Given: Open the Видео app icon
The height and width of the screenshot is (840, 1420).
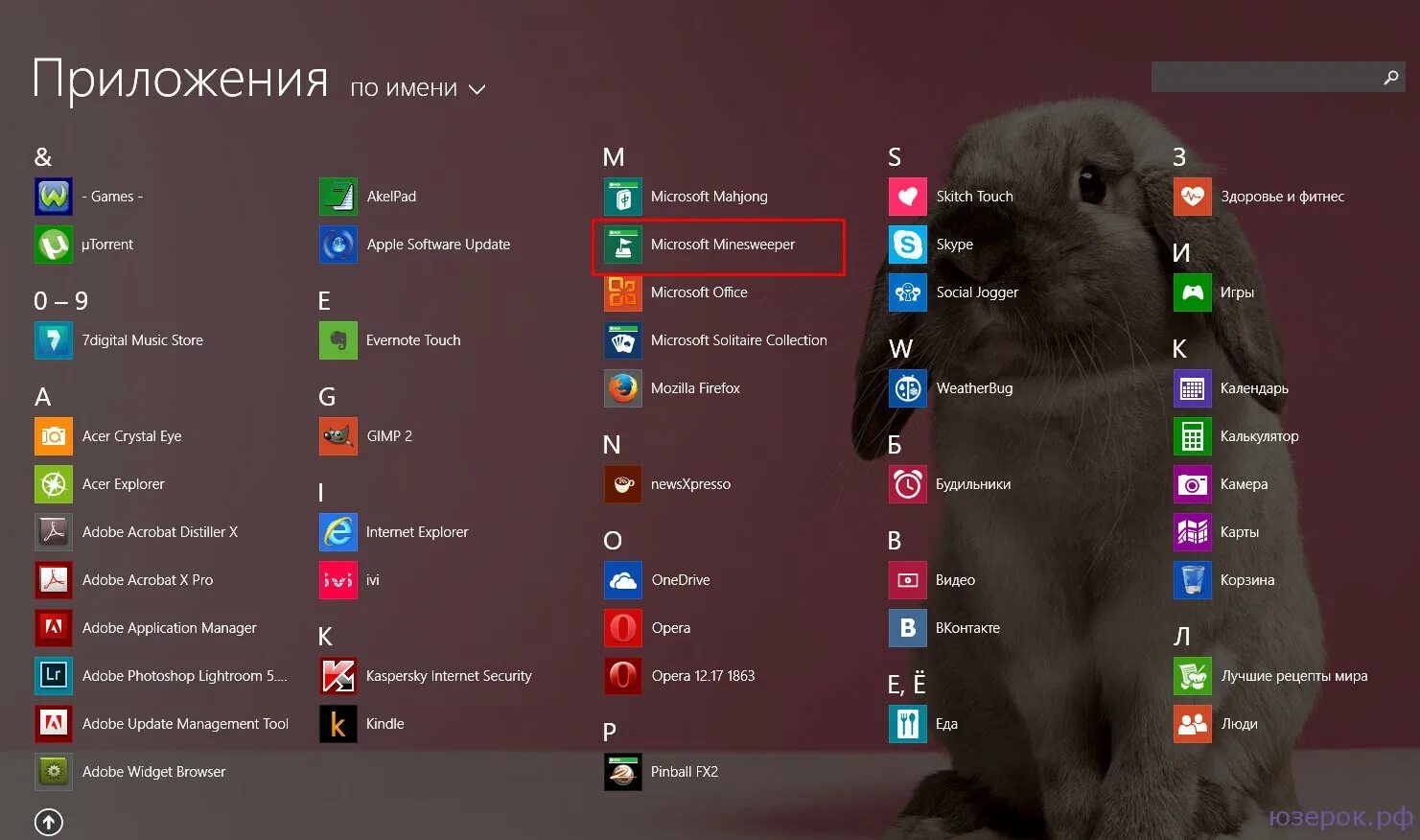Looking at the screenshot, I should coord(908,580).
